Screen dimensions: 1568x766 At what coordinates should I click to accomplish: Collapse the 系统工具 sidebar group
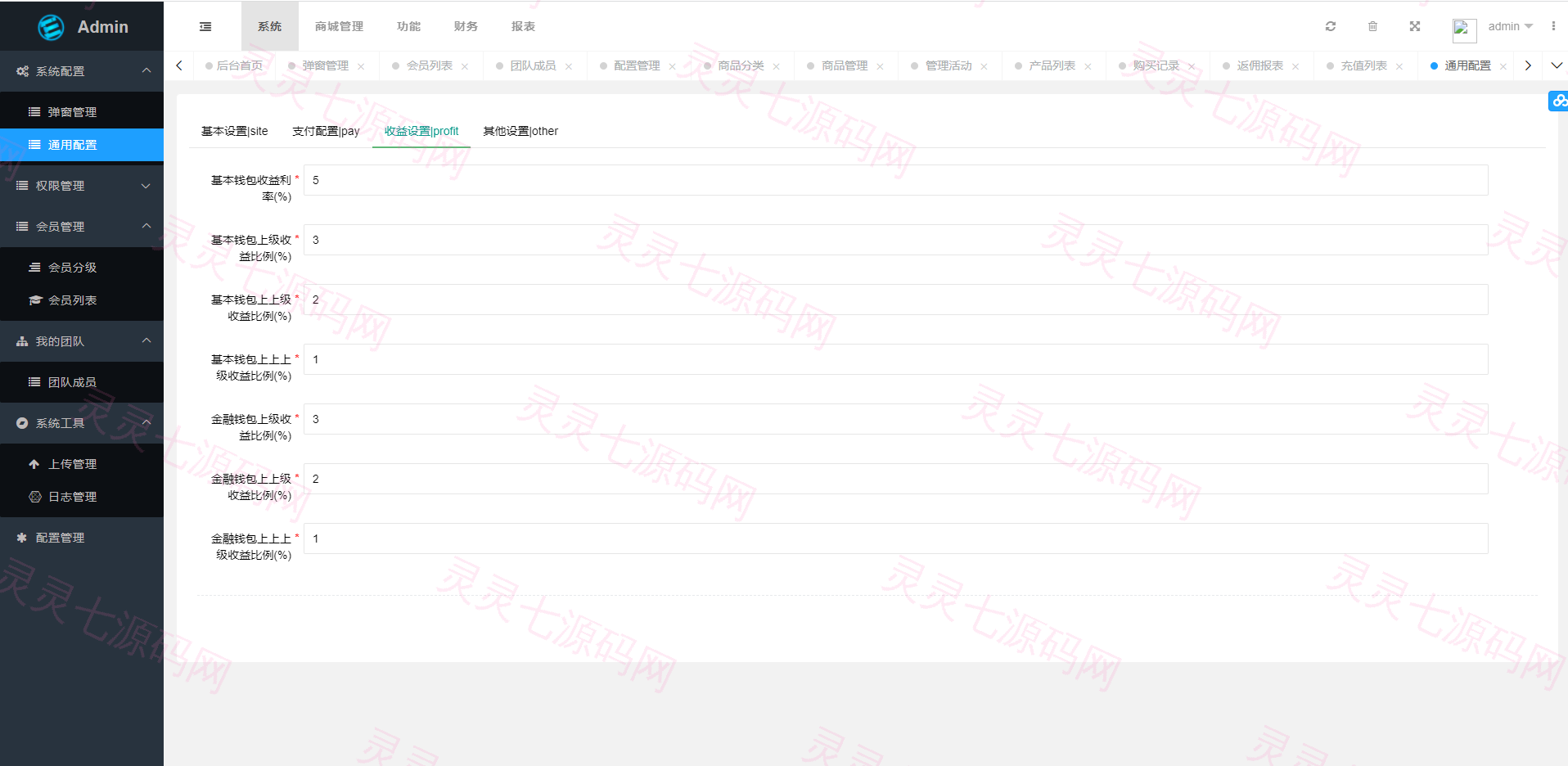pos(82,423)
